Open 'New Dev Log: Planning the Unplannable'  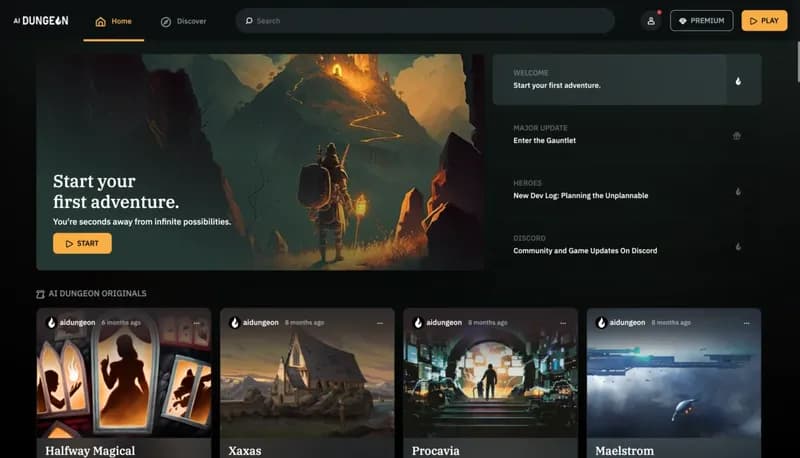click(627, 190)
